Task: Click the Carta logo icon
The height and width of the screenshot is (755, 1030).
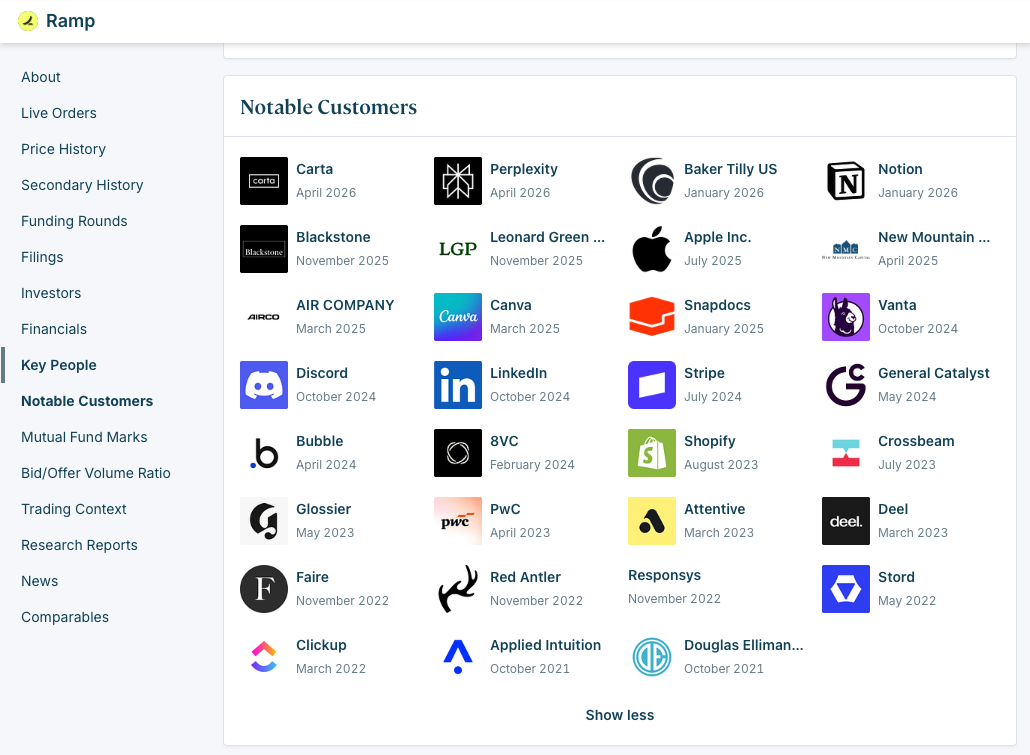Action: [264, 181]
